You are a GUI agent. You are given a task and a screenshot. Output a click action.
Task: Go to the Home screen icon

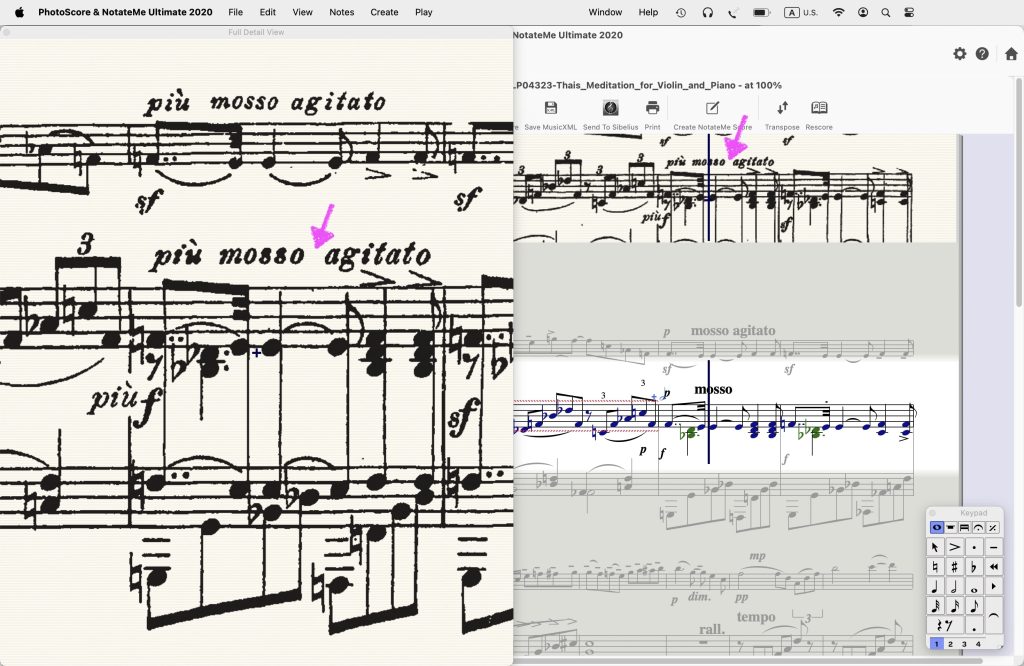click(x=1011, y=54)
